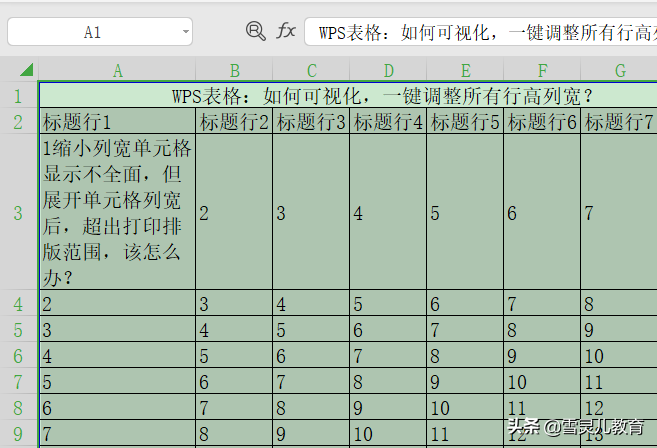Select row 9 header
The width and height of the screenshot is (657, 448).
click(18, 434)
